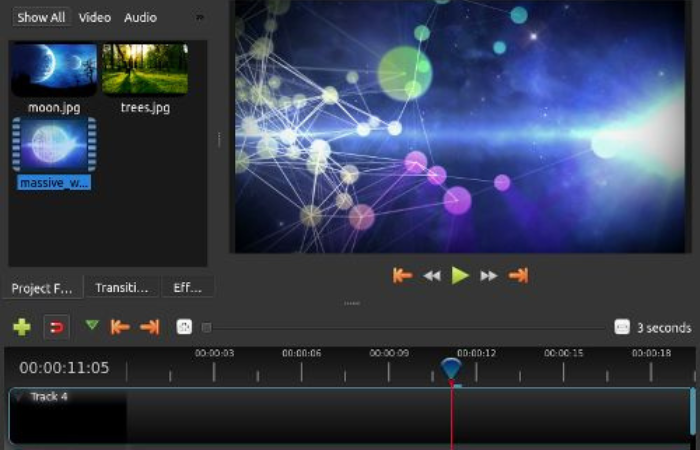This screenshot has height=450, width=700.
Task: Jump to previous marker in timeline toolbar
Action: click(120, 327)
